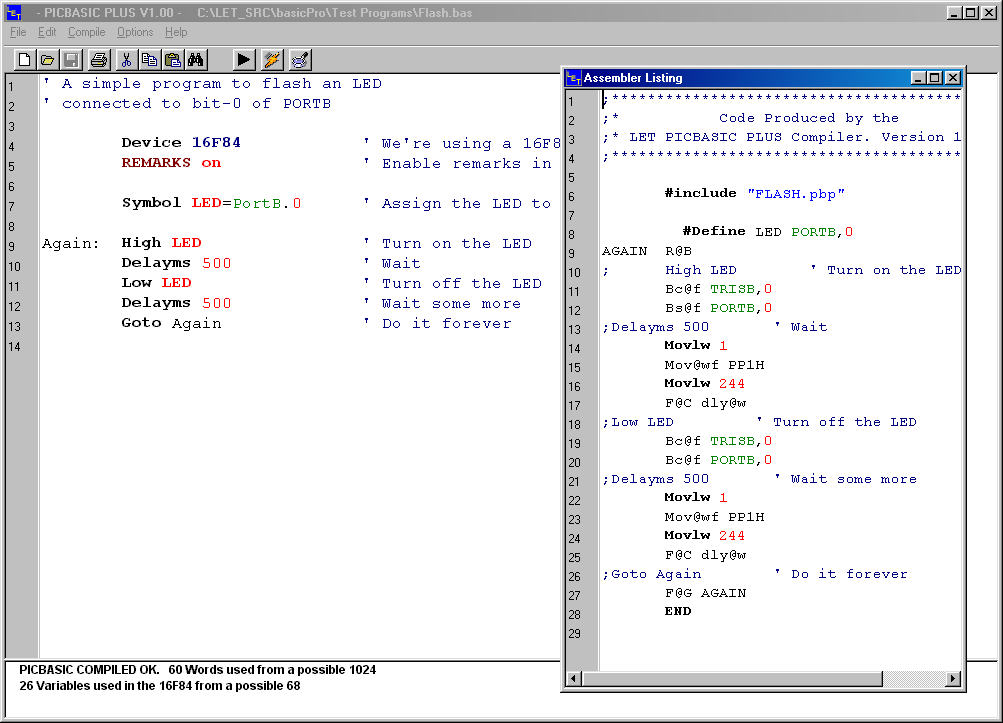Click 'High LED' in the source editor
This screenshot has width=1003, height=723.
coord(161,242)
